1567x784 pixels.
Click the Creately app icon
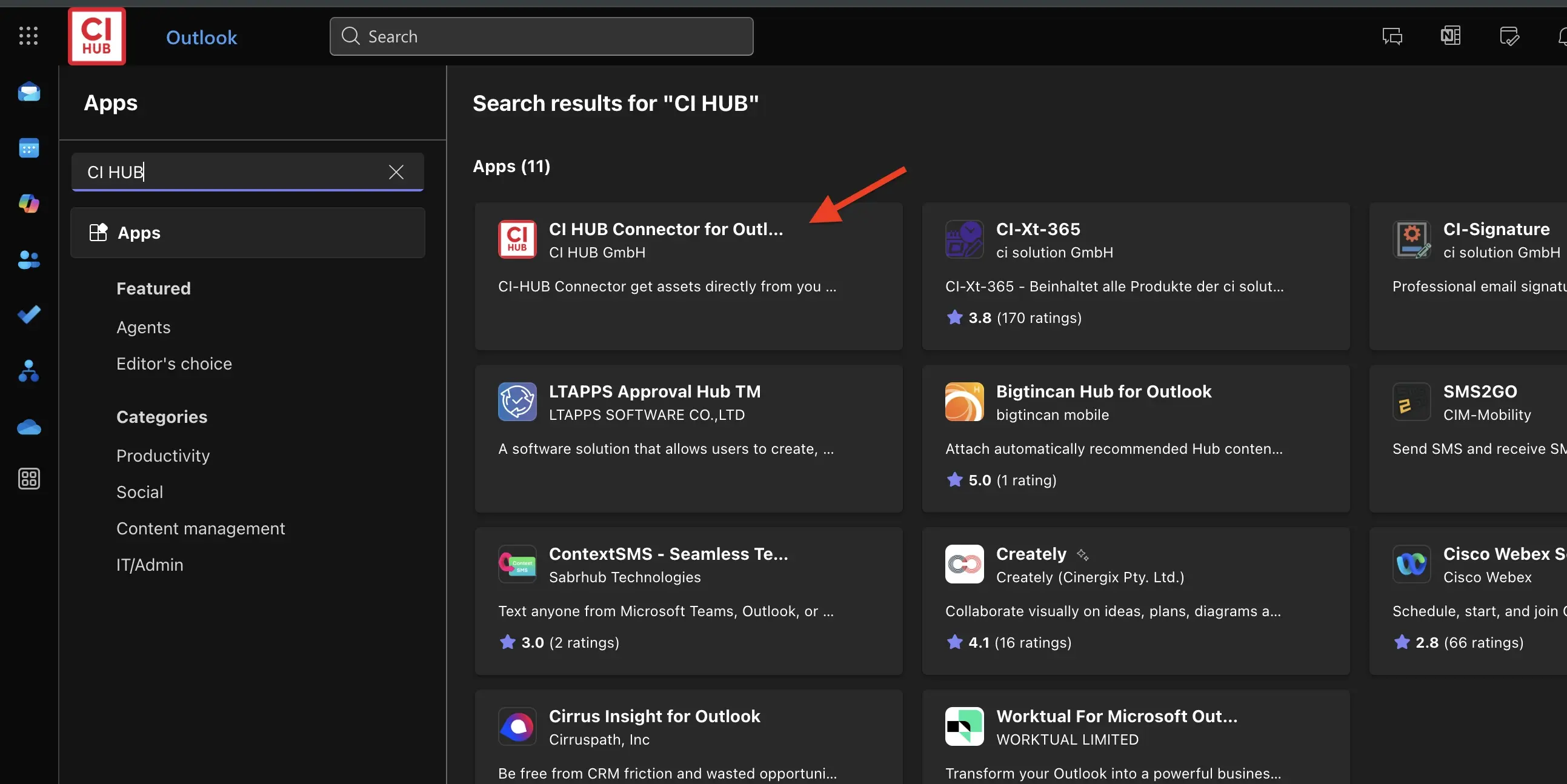(x=964, y=564)
